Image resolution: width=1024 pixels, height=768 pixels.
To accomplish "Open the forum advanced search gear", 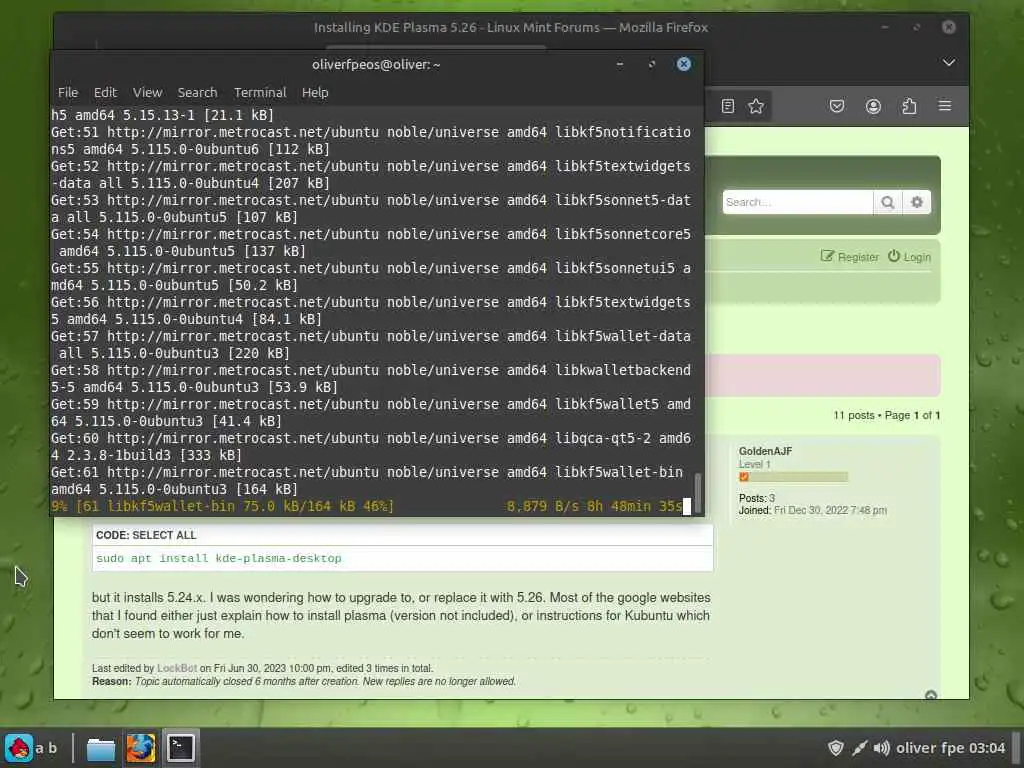I will [917, 202].
